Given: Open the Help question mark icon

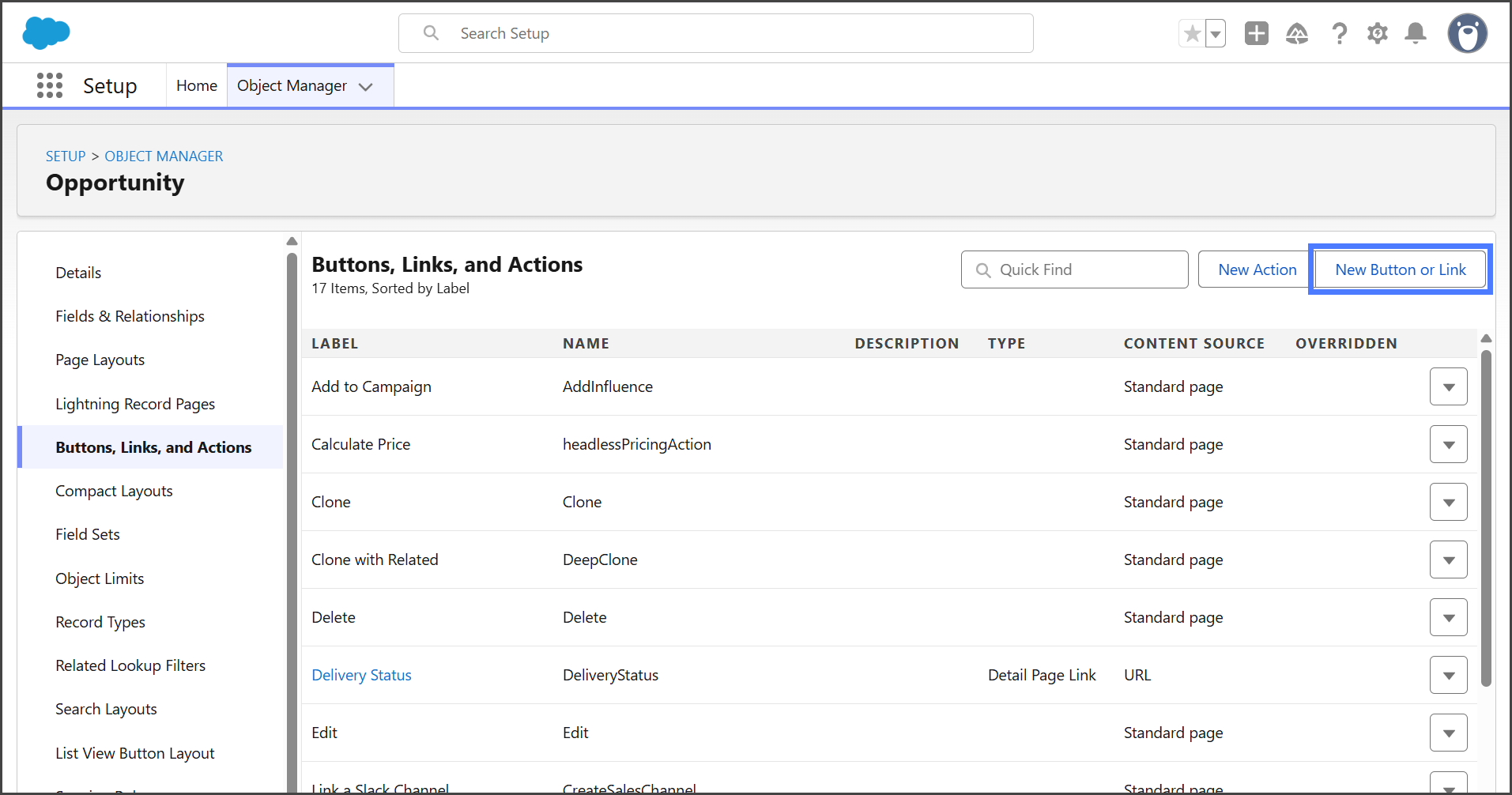Looking at the screenshot, I should pos(1339,33).
